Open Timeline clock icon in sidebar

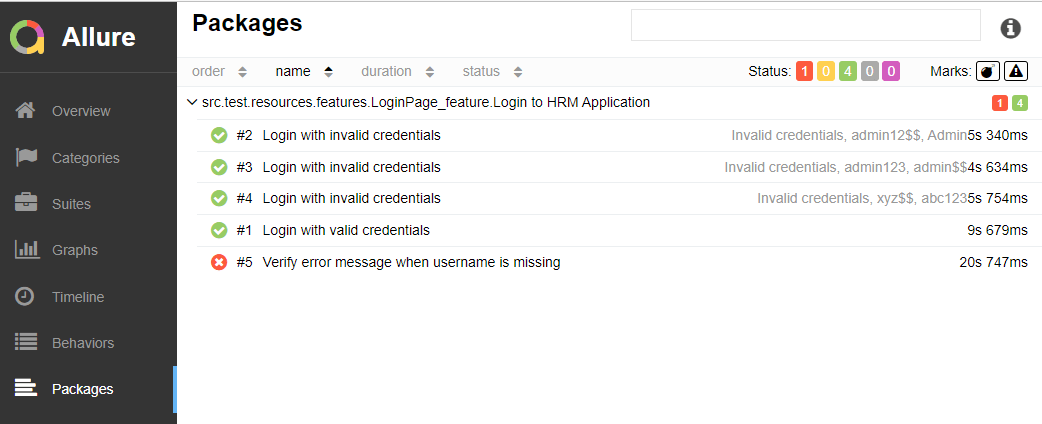(26, 297)
